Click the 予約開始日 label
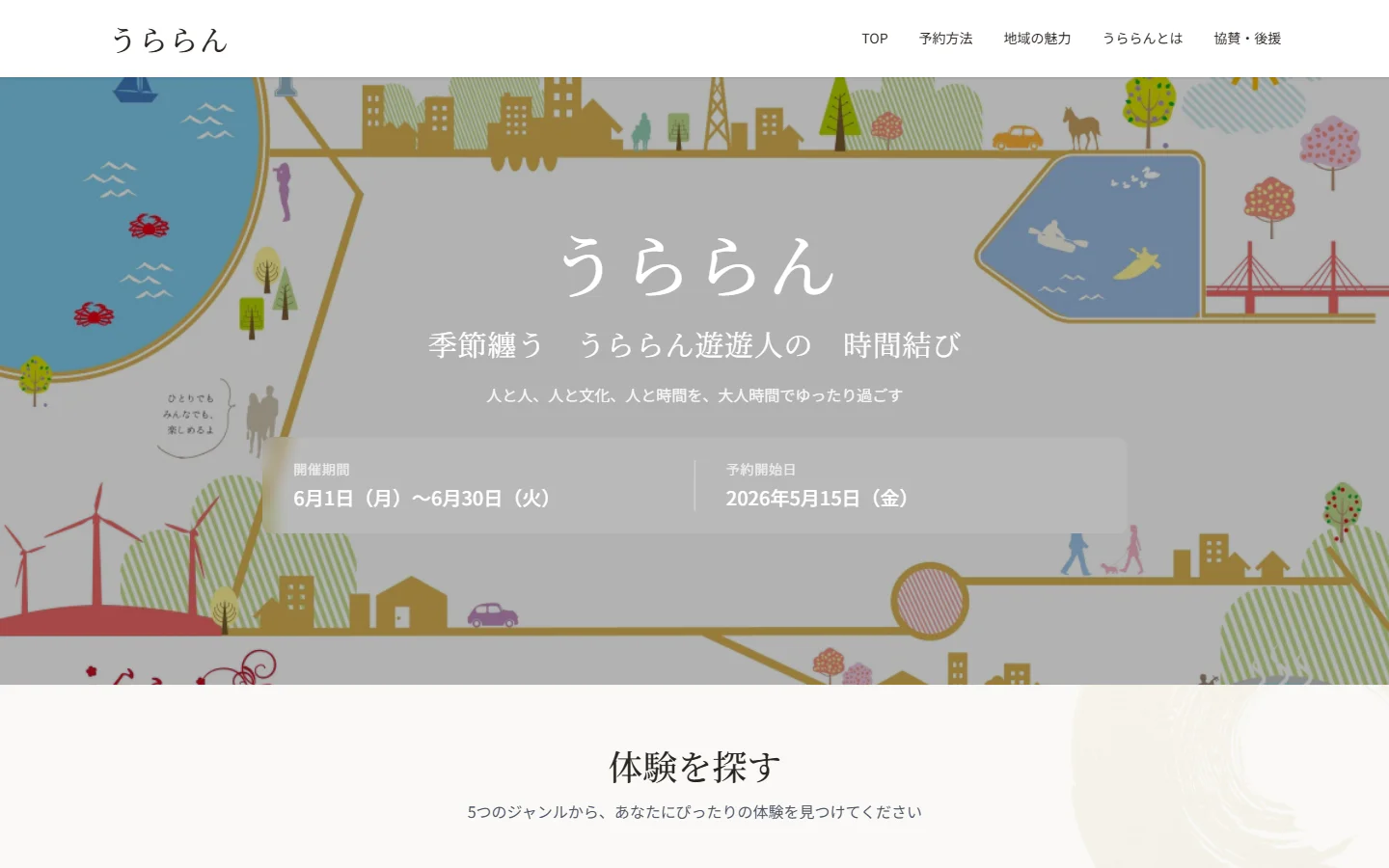Viewport: 1389px width, 868px height. click(x=761, y=470)
